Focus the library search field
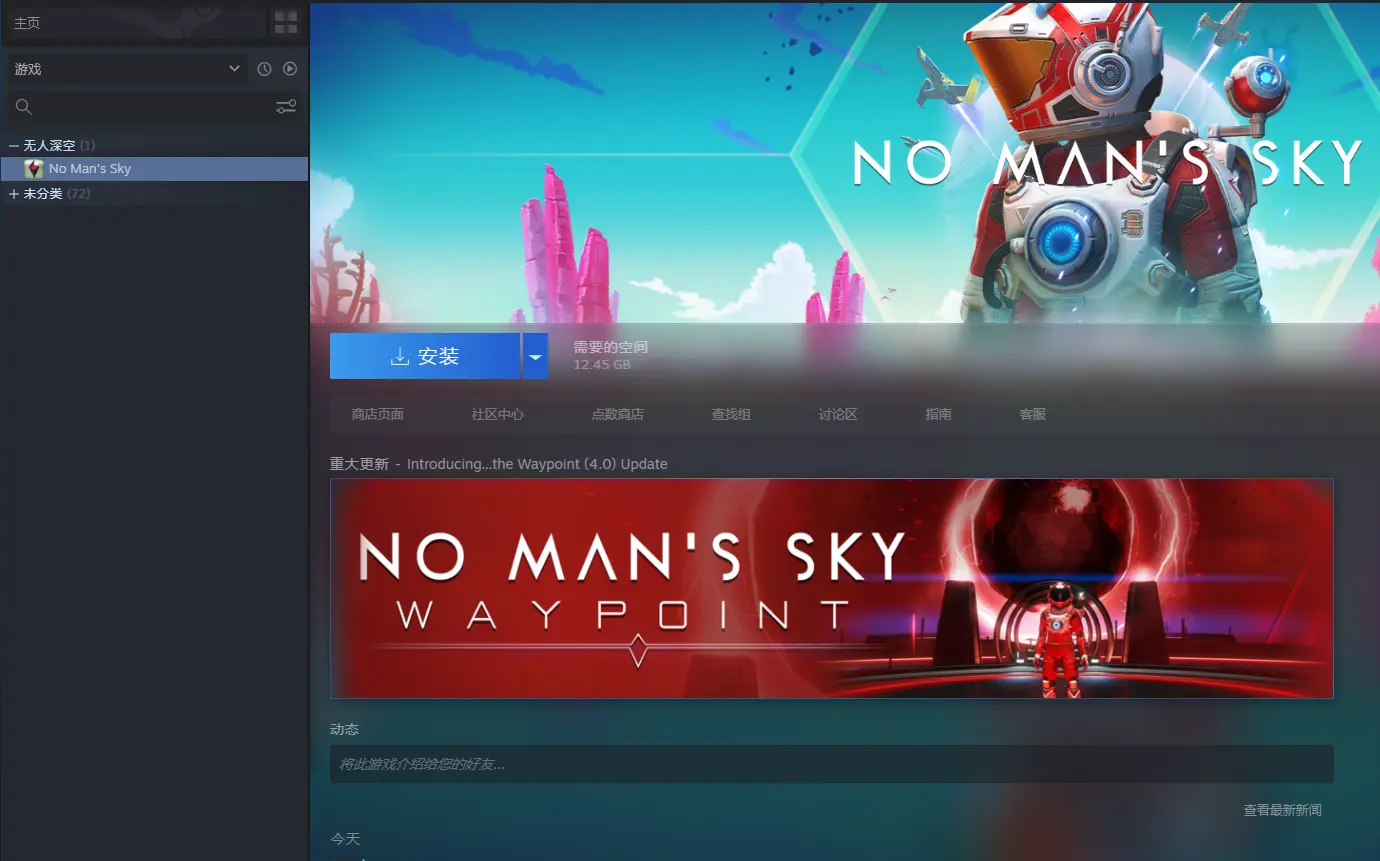This screenshot has height=861, width=1380. (x=154, y=107)
